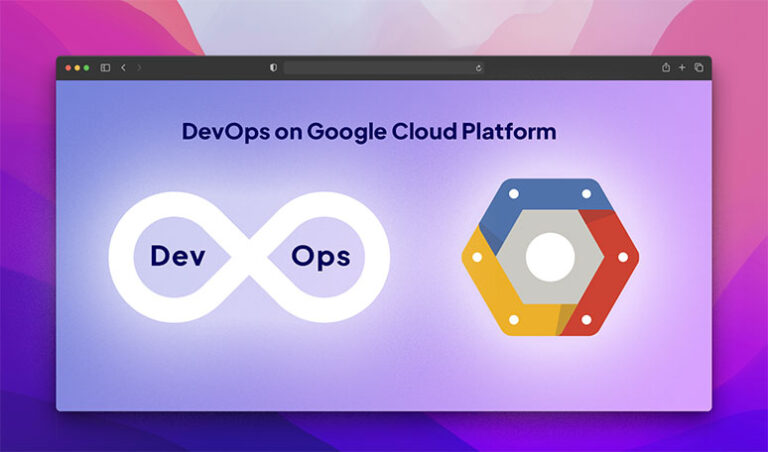Close the Safari window with red button

[x=69, y=68]
